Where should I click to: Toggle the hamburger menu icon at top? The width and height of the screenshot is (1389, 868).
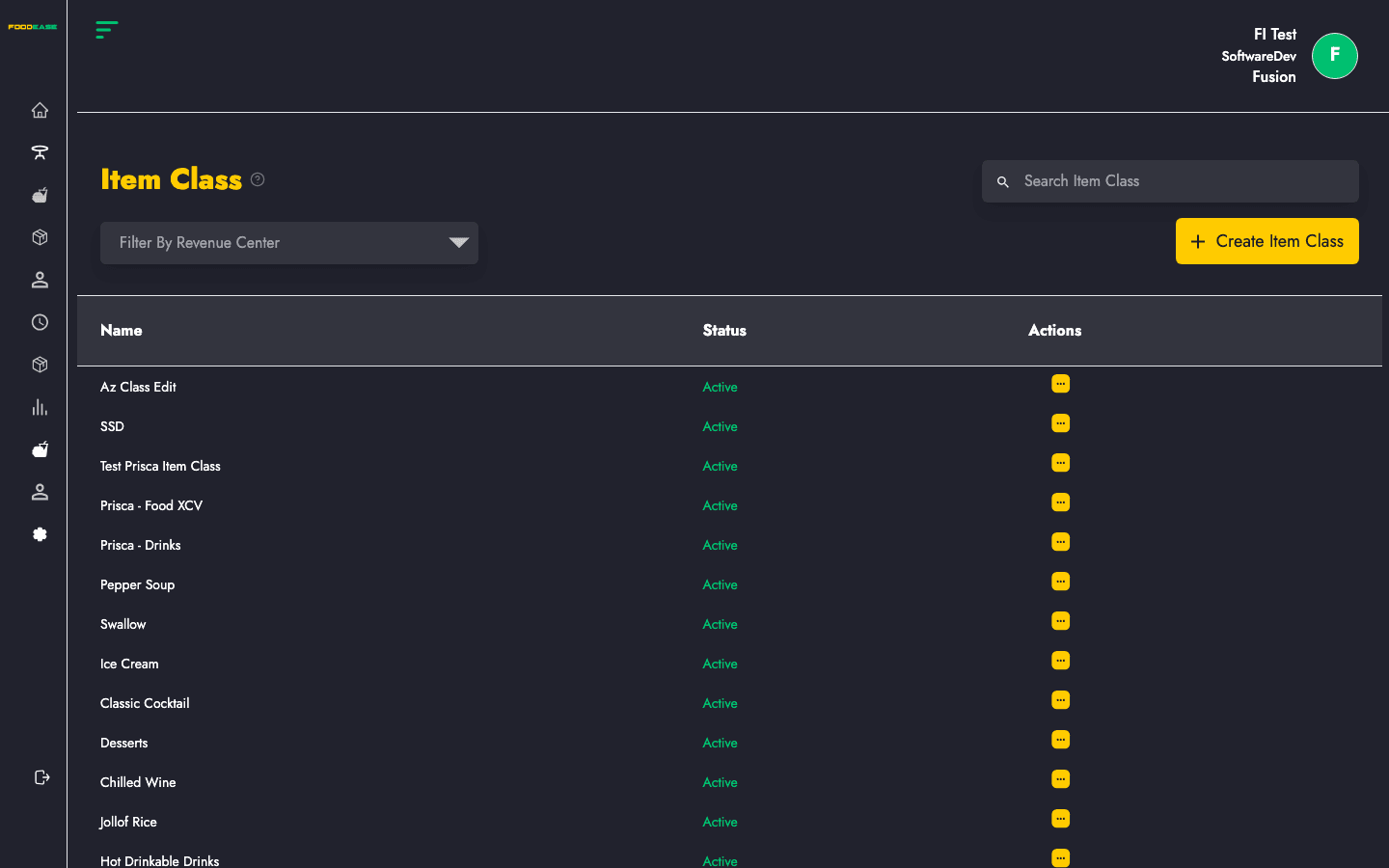107,30
